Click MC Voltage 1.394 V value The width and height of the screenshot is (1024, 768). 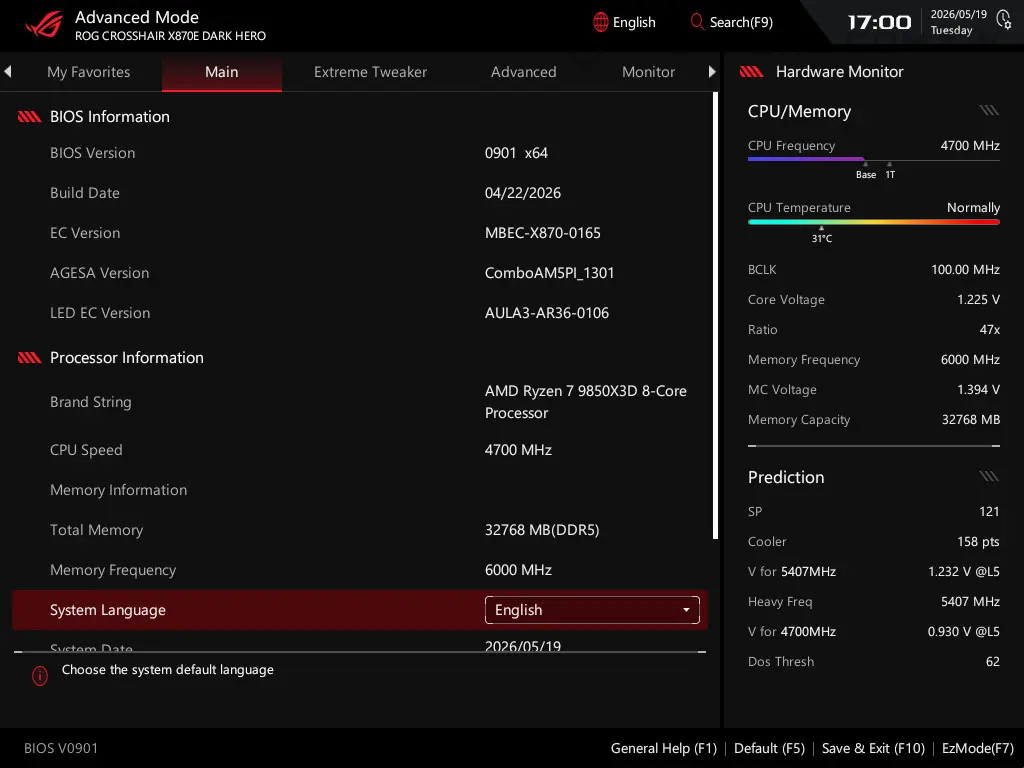click(978, 389)
